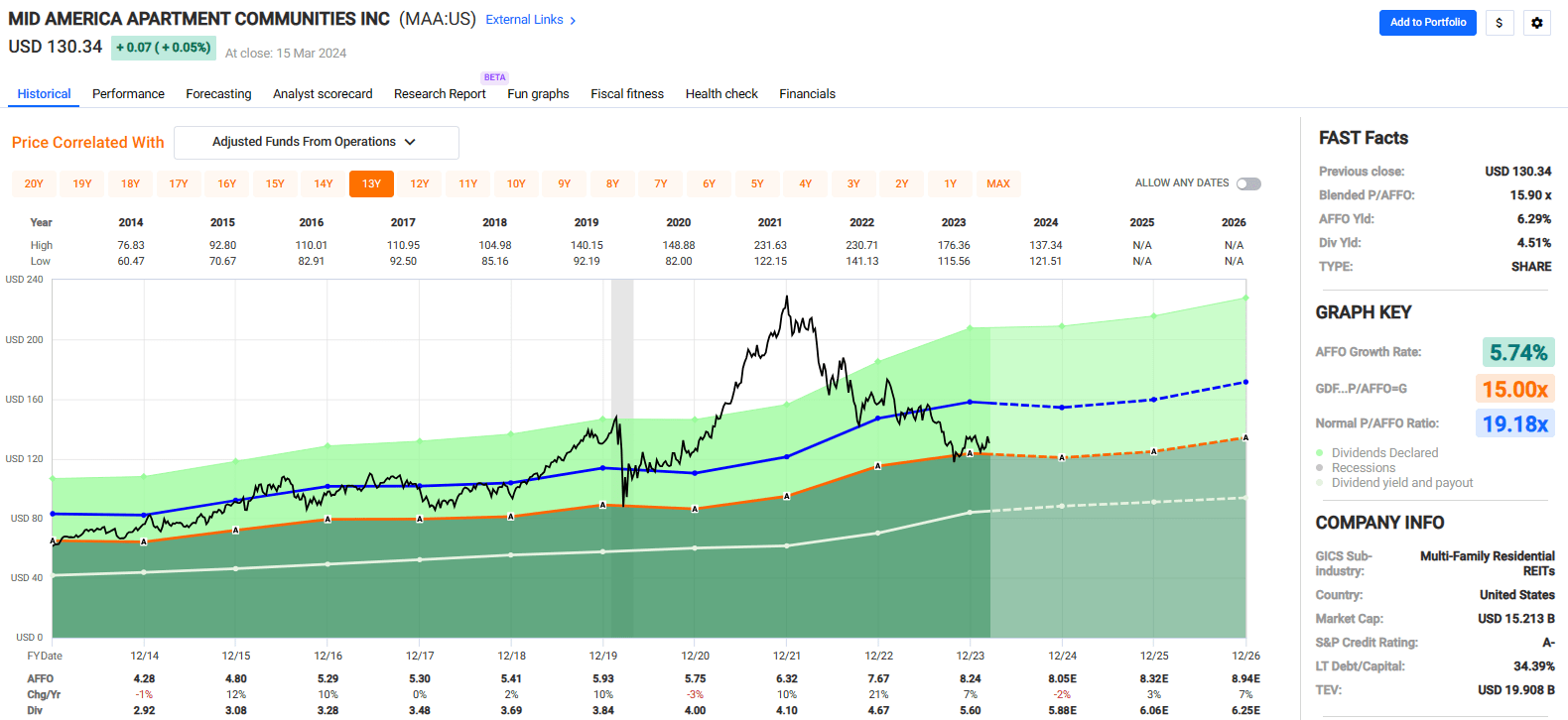Open the Adjusted Funds From Operations dropdown
This screenshot has height=720, width=1568.
pyautogui.click(x=317, y=142)
